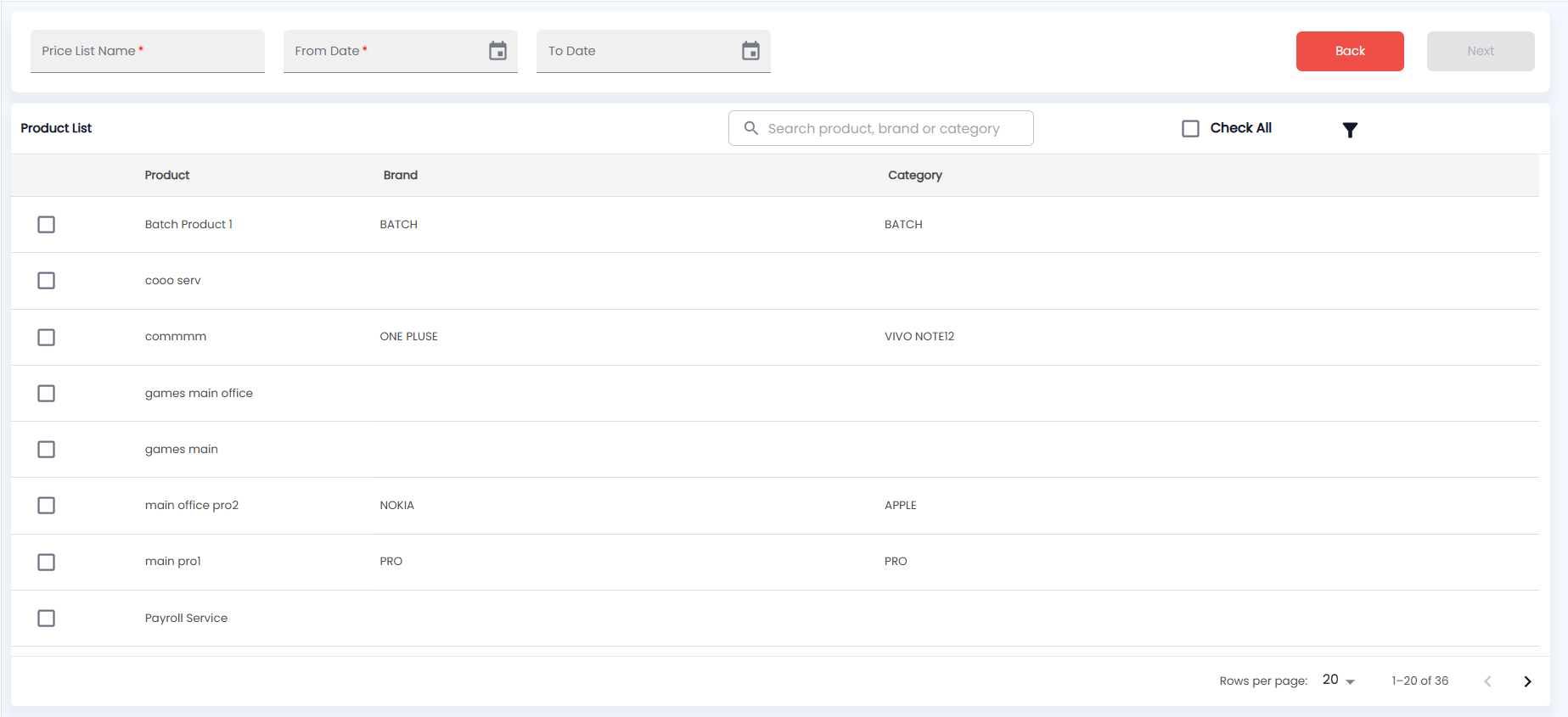Click the 1–20 of 36 pagination text

click(1420, 681)
